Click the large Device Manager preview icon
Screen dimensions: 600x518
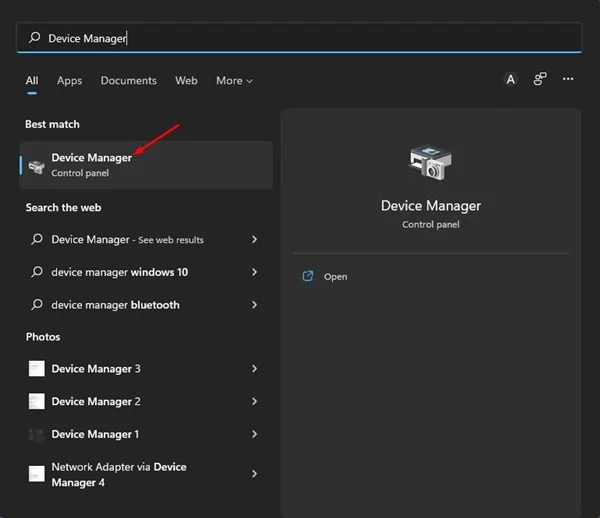click(x=431, y=163)
